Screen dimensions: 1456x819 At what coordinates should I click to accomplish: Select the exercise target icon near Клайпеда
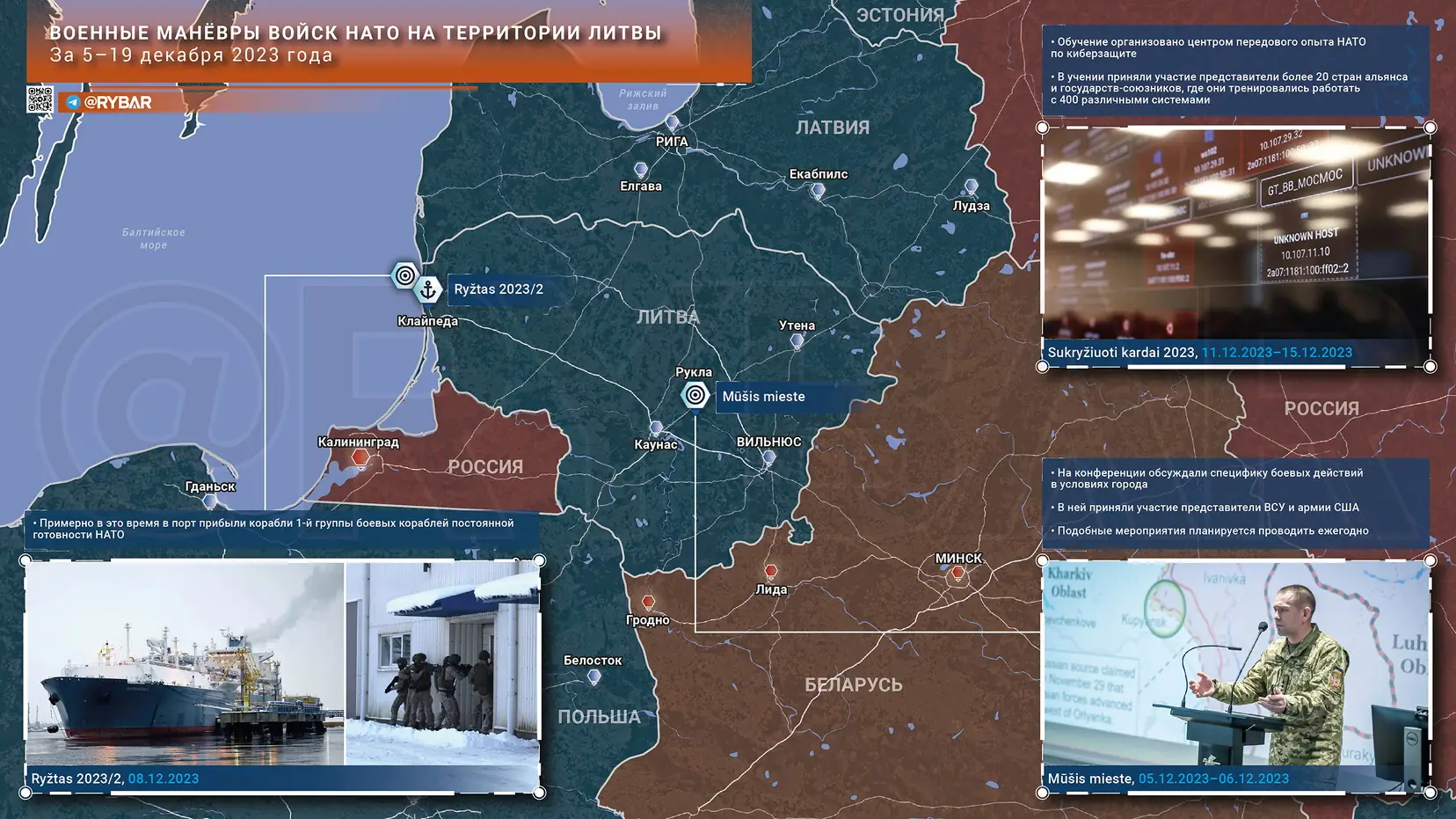point(404,275)
